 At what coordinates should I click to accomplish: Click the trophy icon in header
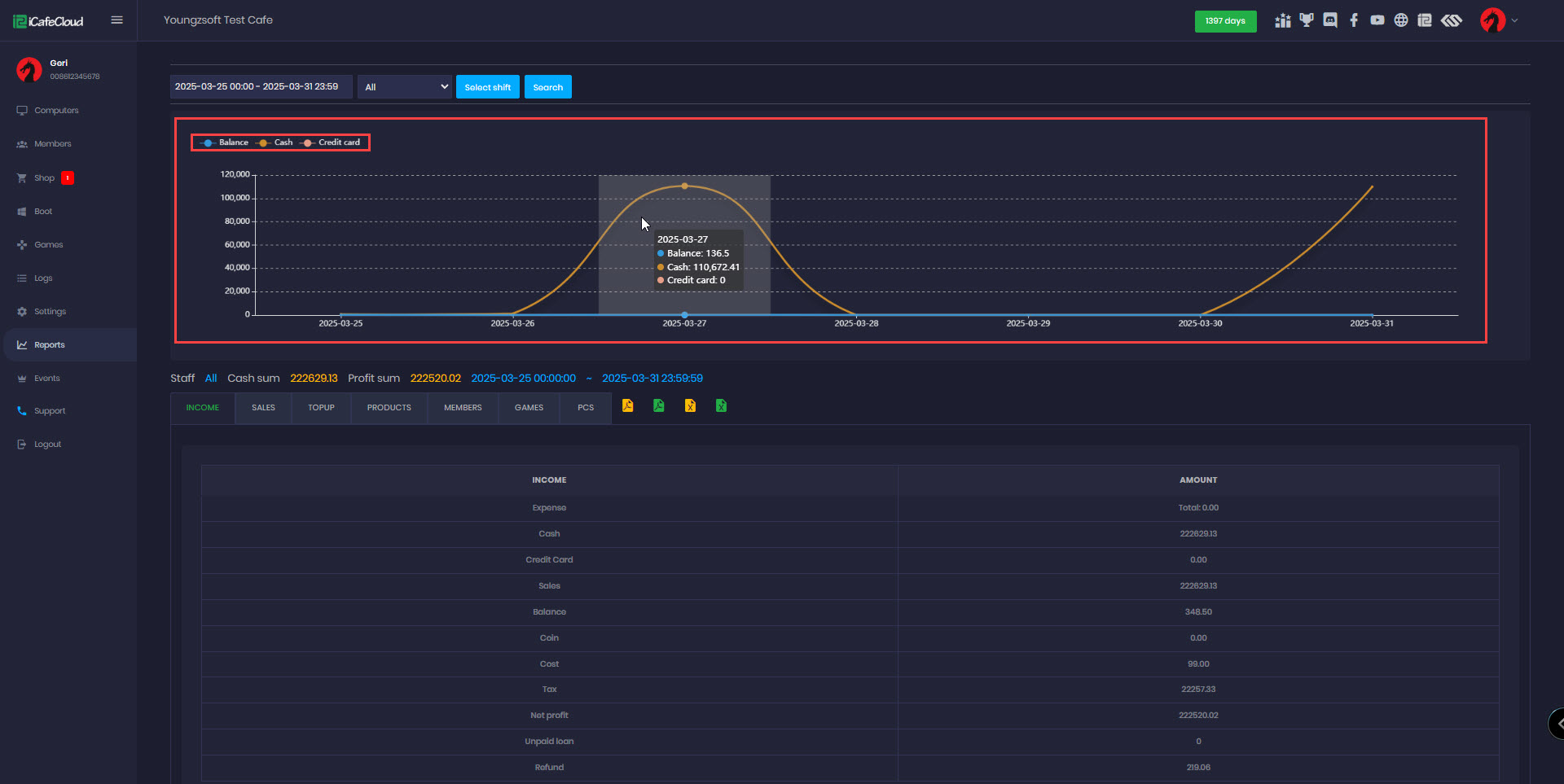(1307, 20)
